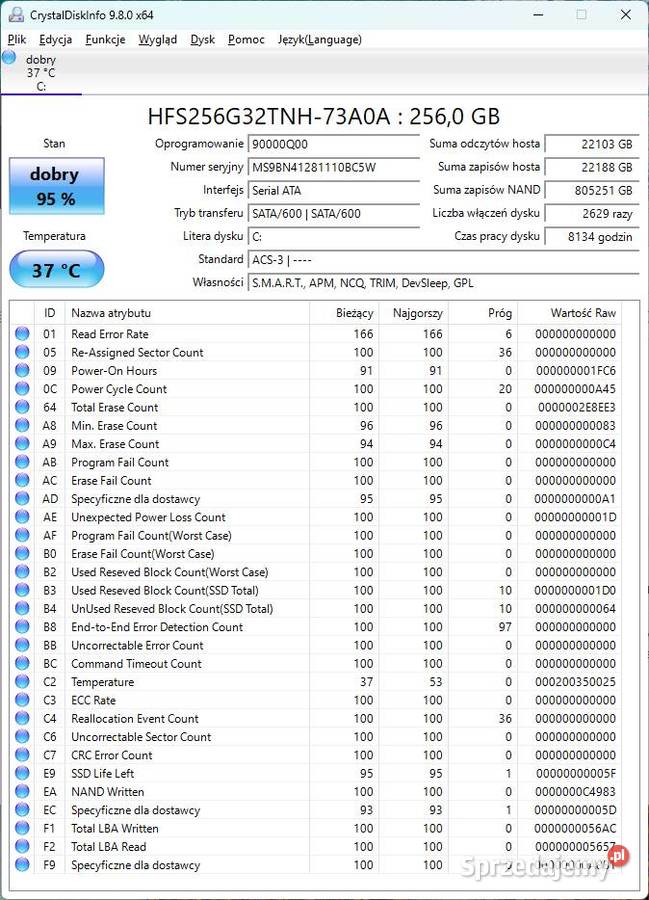Select the UnUsed Reseved Block Count(SSD Total) row
This screenshot has width=649, height=900.
click(x=316, y=608)
